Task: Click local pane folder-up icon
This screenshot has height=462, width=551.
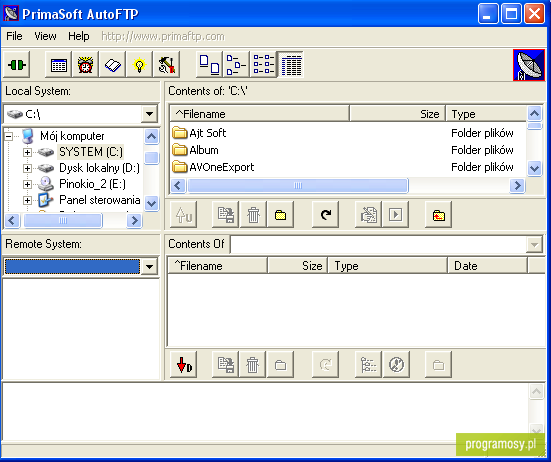Action: coord(439,215)
